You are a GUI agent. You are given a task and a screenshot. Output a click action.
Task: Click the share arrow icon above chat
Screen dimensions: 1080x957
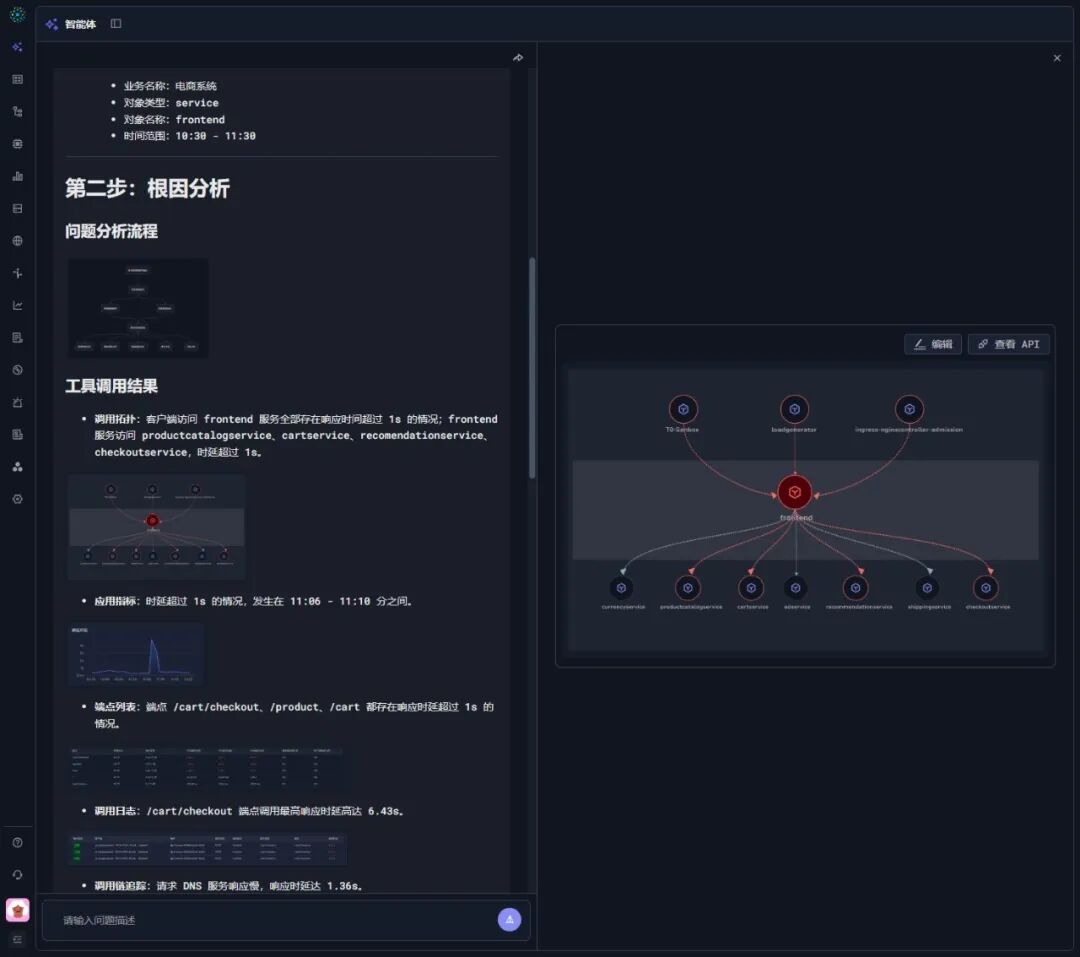(x=518, y=58)
